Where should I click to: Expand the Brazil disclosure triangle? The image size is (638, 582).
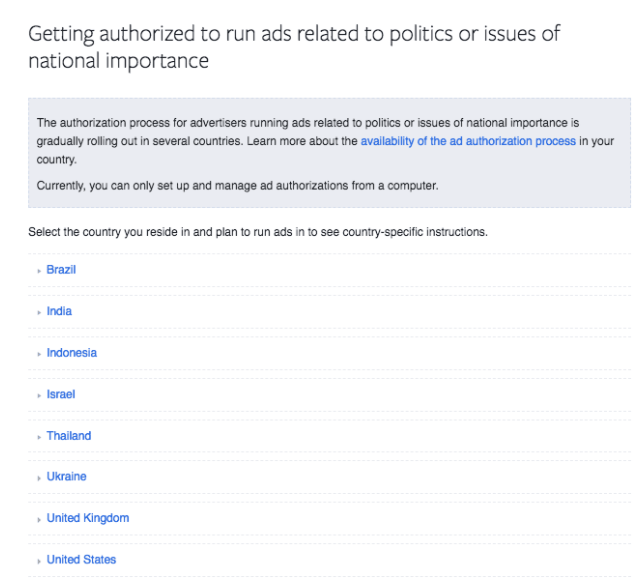click(x=39, y=271)
